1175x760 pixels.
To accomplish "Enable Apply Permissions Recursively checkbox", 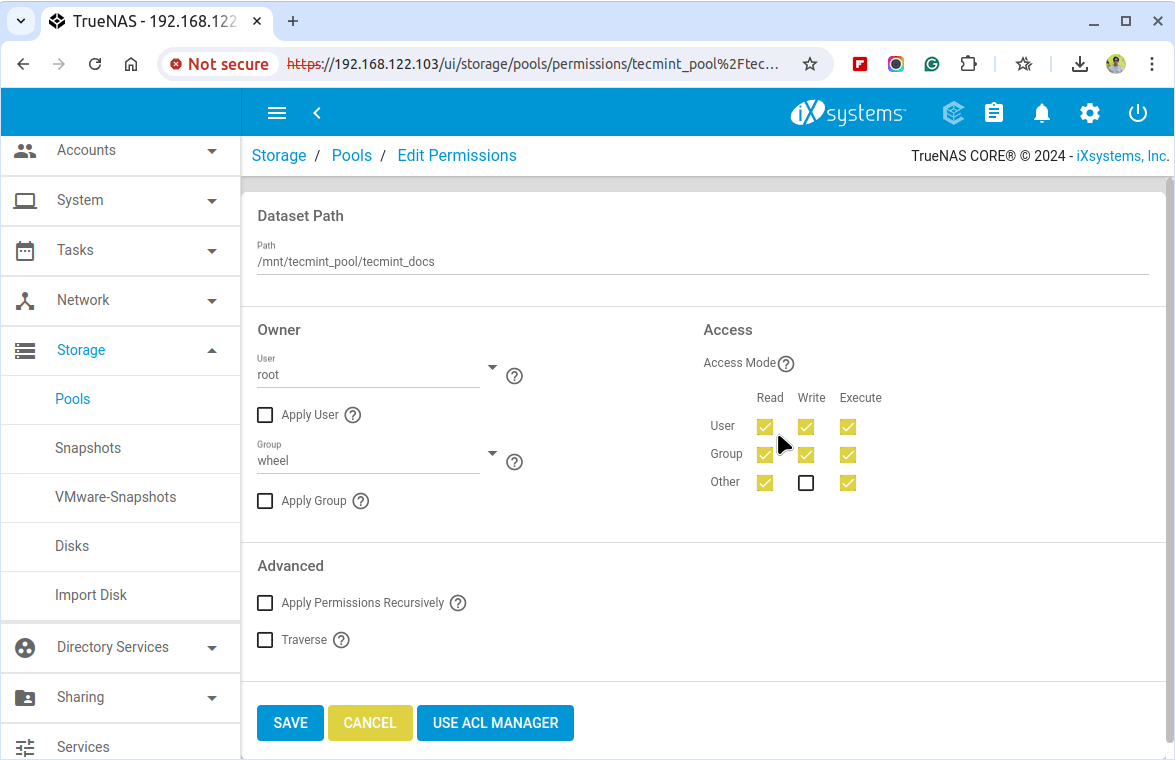I will click(265, 603).
